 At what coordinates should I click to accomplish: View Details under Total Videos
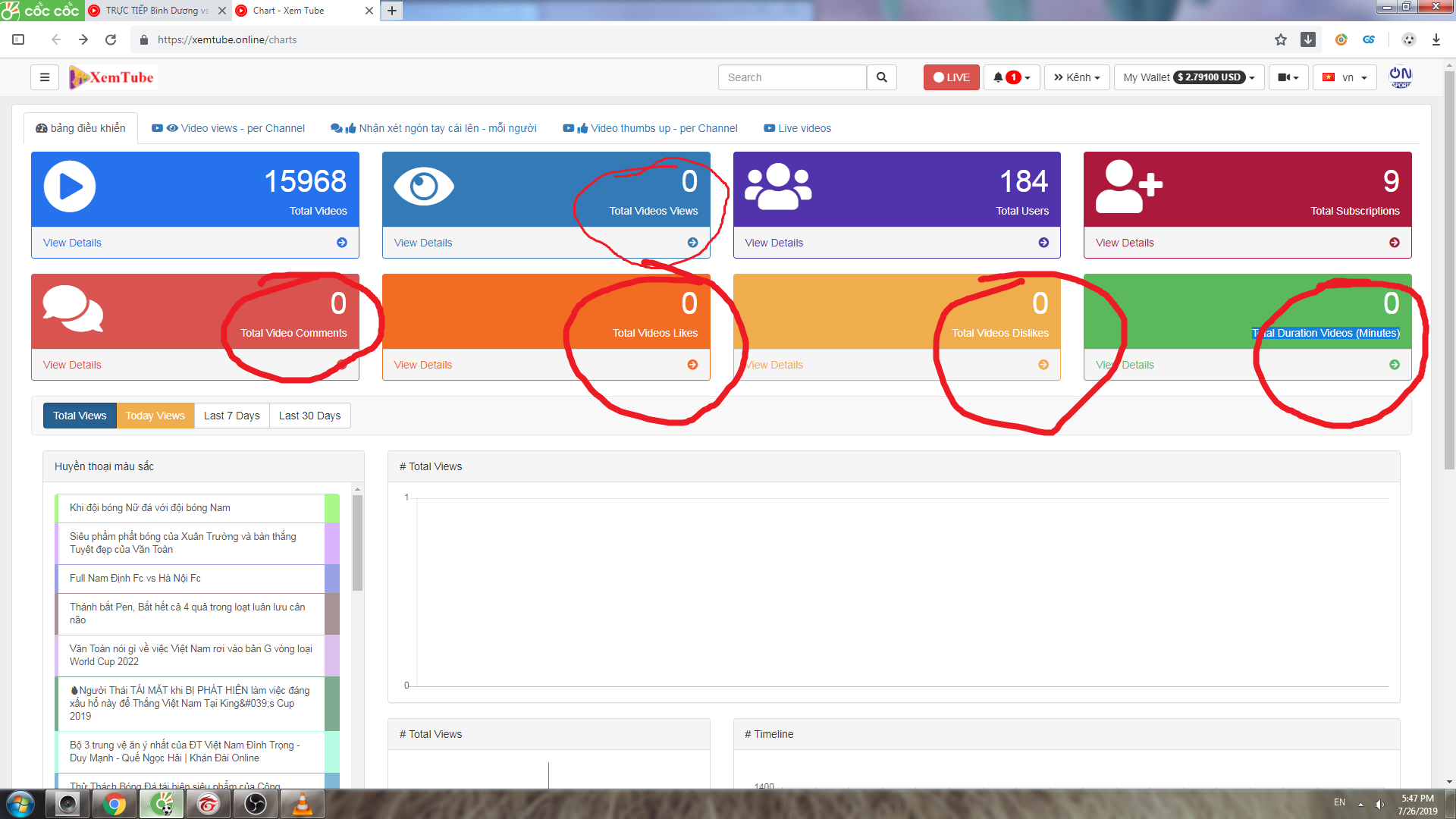tap(72, 243)
